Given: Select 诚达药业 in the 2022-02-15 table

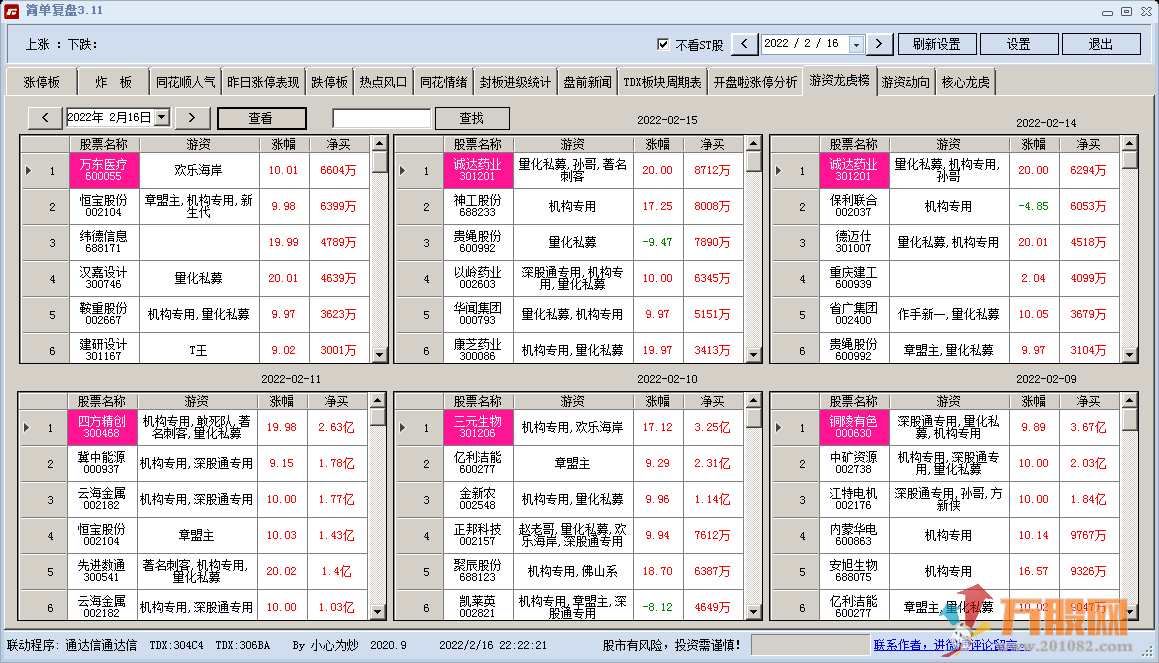Looking at the screenshot, I should pos(477,170).
